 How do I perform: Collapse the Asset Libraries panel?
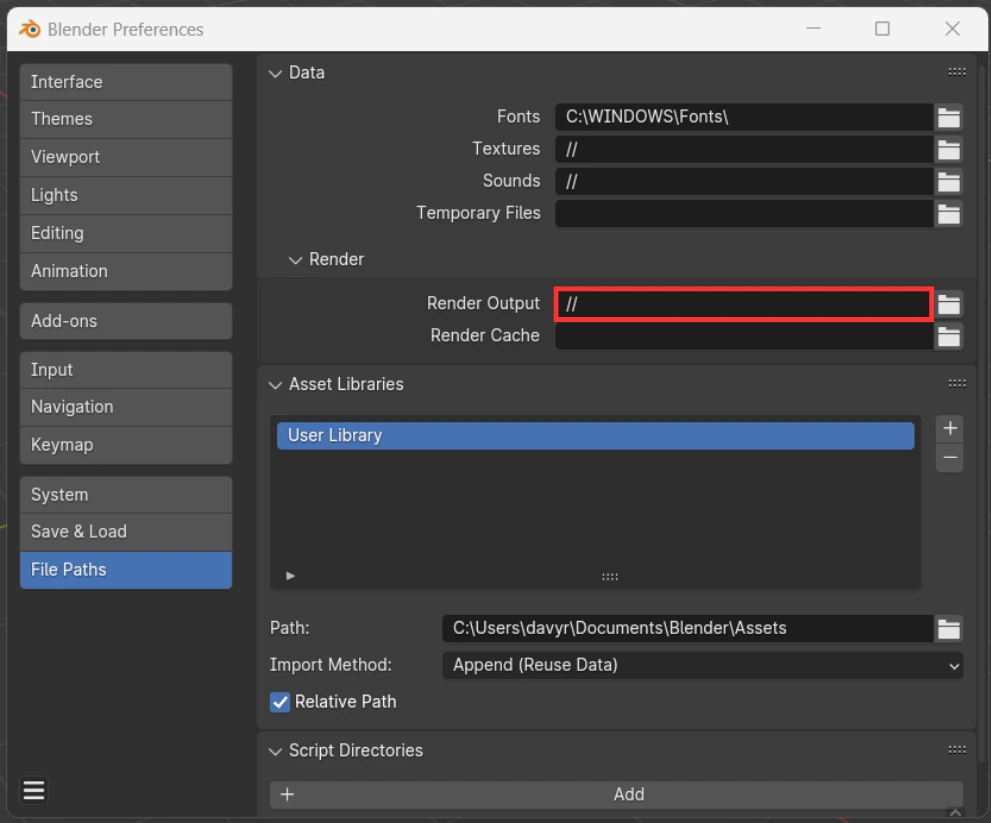pos(275,385)
